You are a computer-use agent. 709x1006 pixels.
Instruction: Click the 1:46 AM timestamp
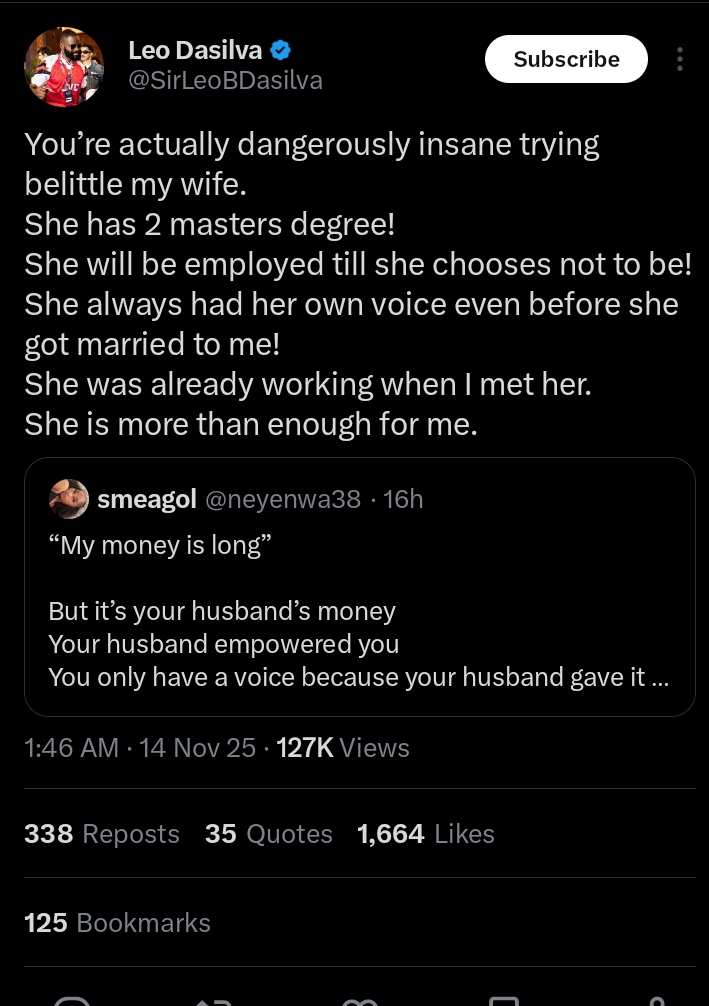click(71, 747)
